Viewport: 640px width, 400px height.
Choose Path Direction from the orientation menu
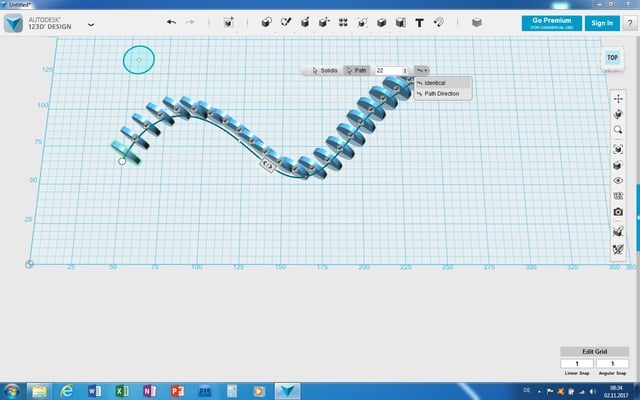(x=441, y=93)
